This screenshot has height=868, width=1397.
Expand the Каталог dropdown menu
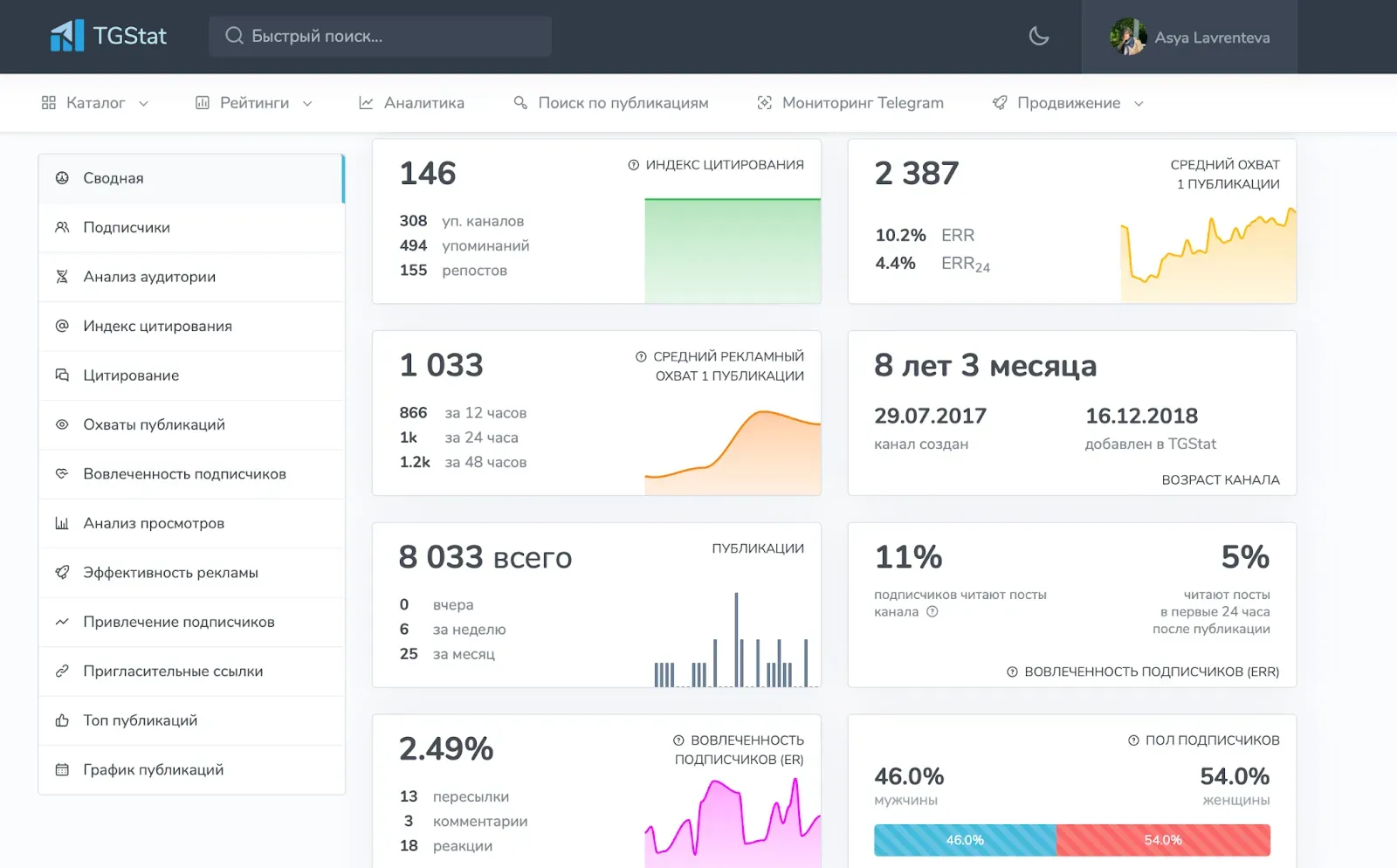(x=95, y=103)
